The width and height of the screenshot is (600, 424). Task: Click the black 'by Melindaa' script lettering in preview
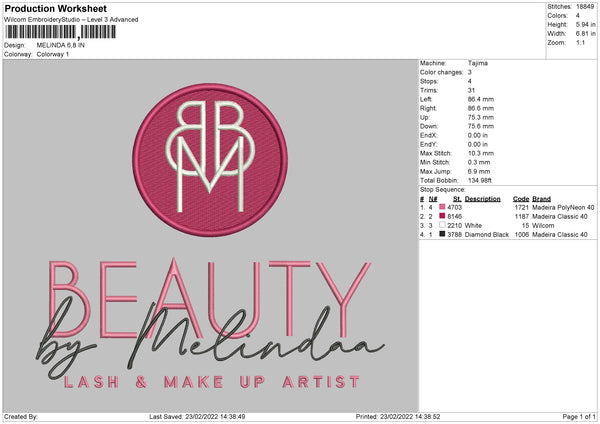(x=210, y=339)
